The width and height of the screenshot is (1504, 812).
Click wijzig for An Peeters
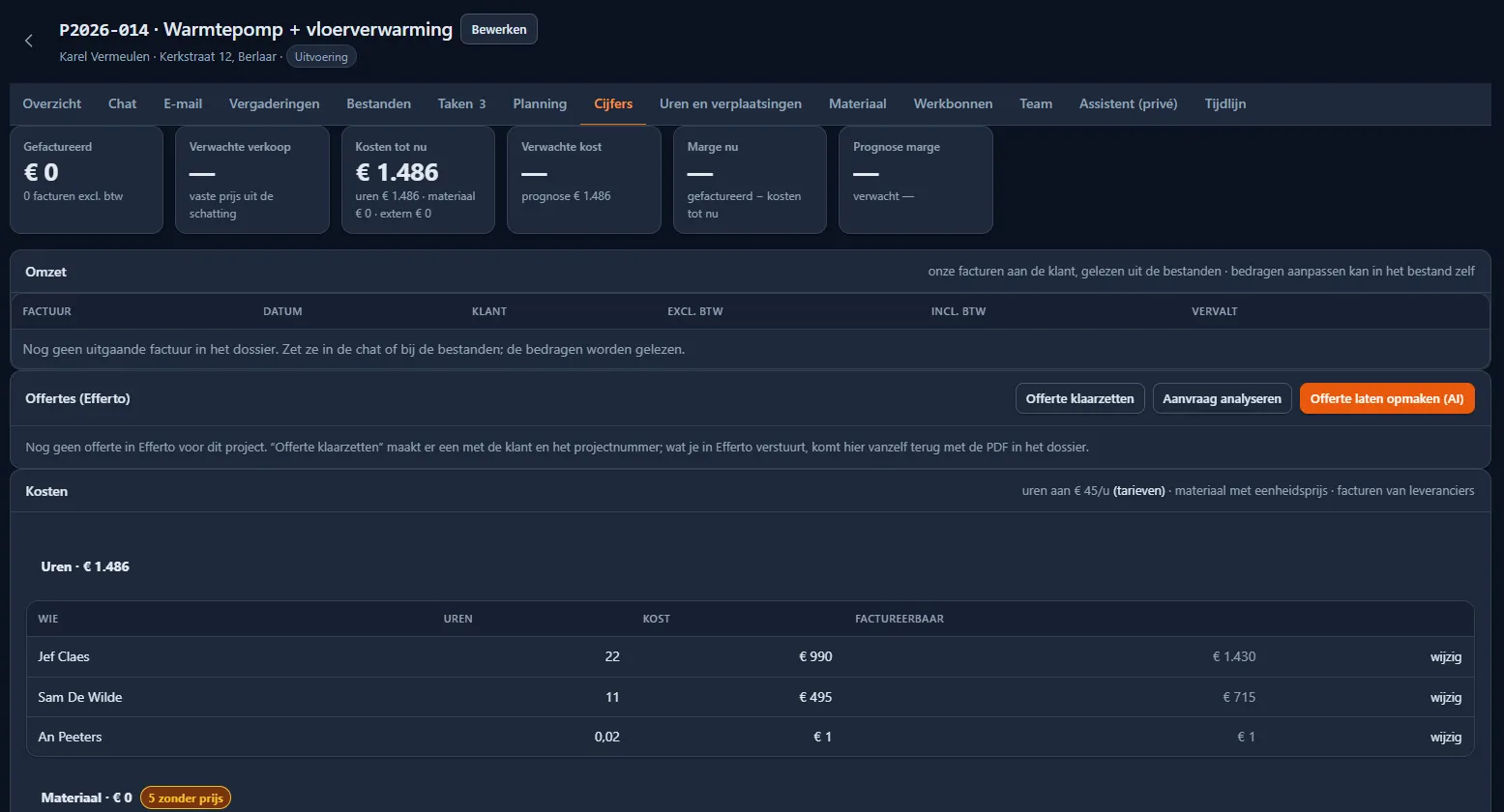[x=1446, y=737]
